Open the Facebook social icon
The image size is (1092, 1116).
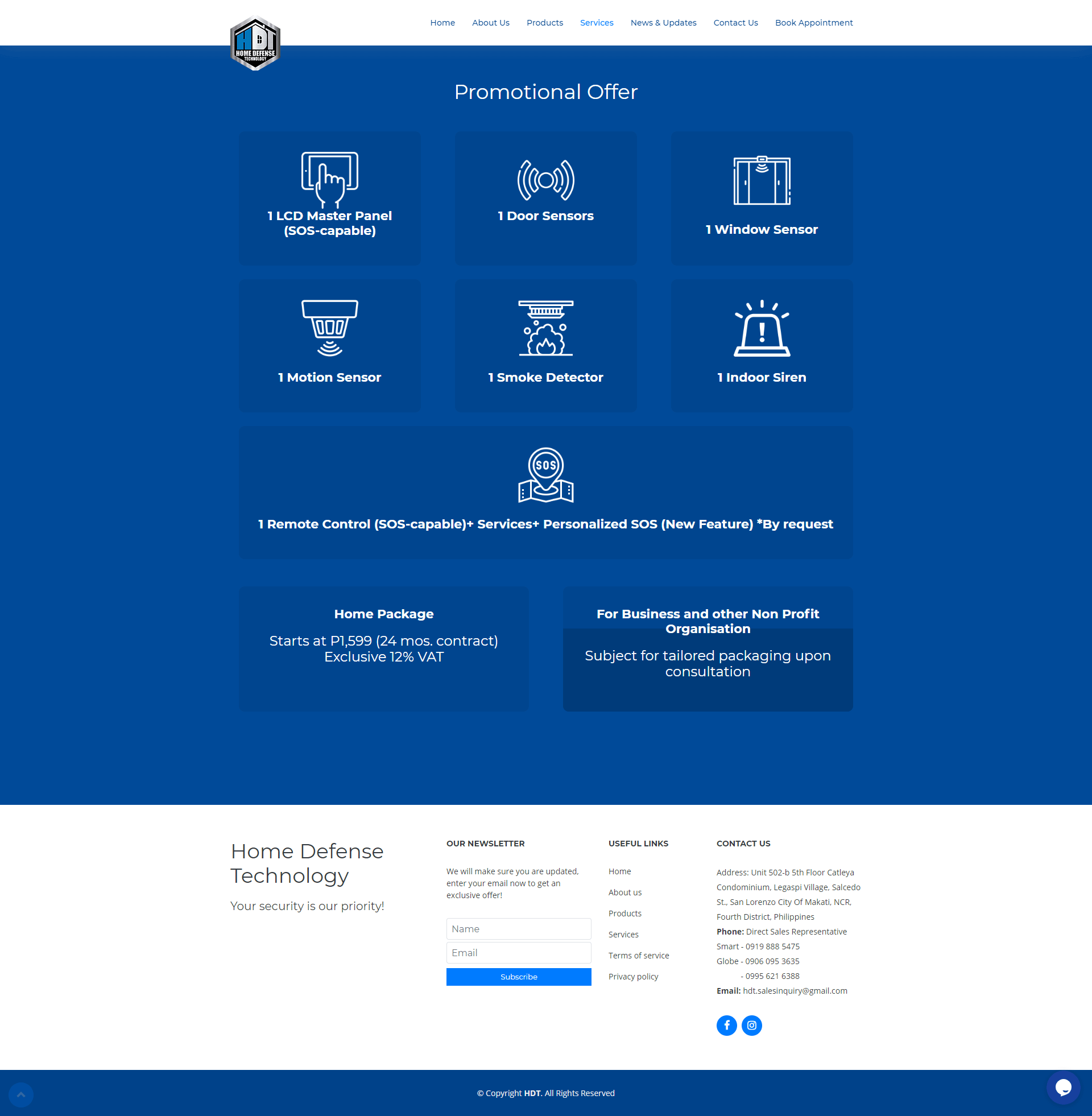[727, 1026]
